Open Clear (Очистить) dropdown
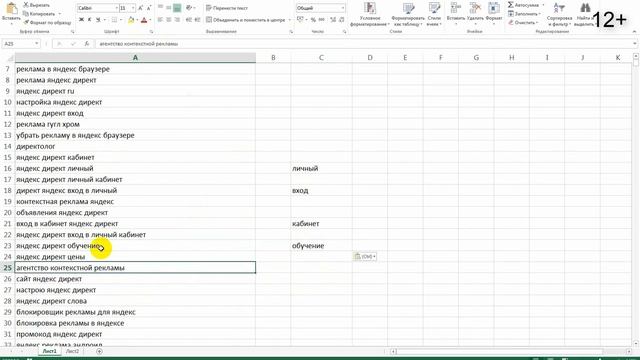The height and width of the screenshot is (360, 640). pyautogui.click(x=523, y=22)
